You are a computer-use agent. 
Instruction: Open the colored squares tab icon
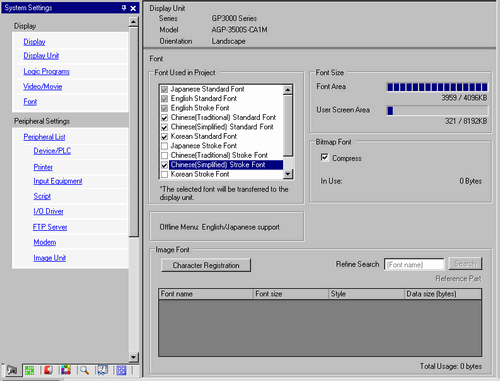coord(66,370)
